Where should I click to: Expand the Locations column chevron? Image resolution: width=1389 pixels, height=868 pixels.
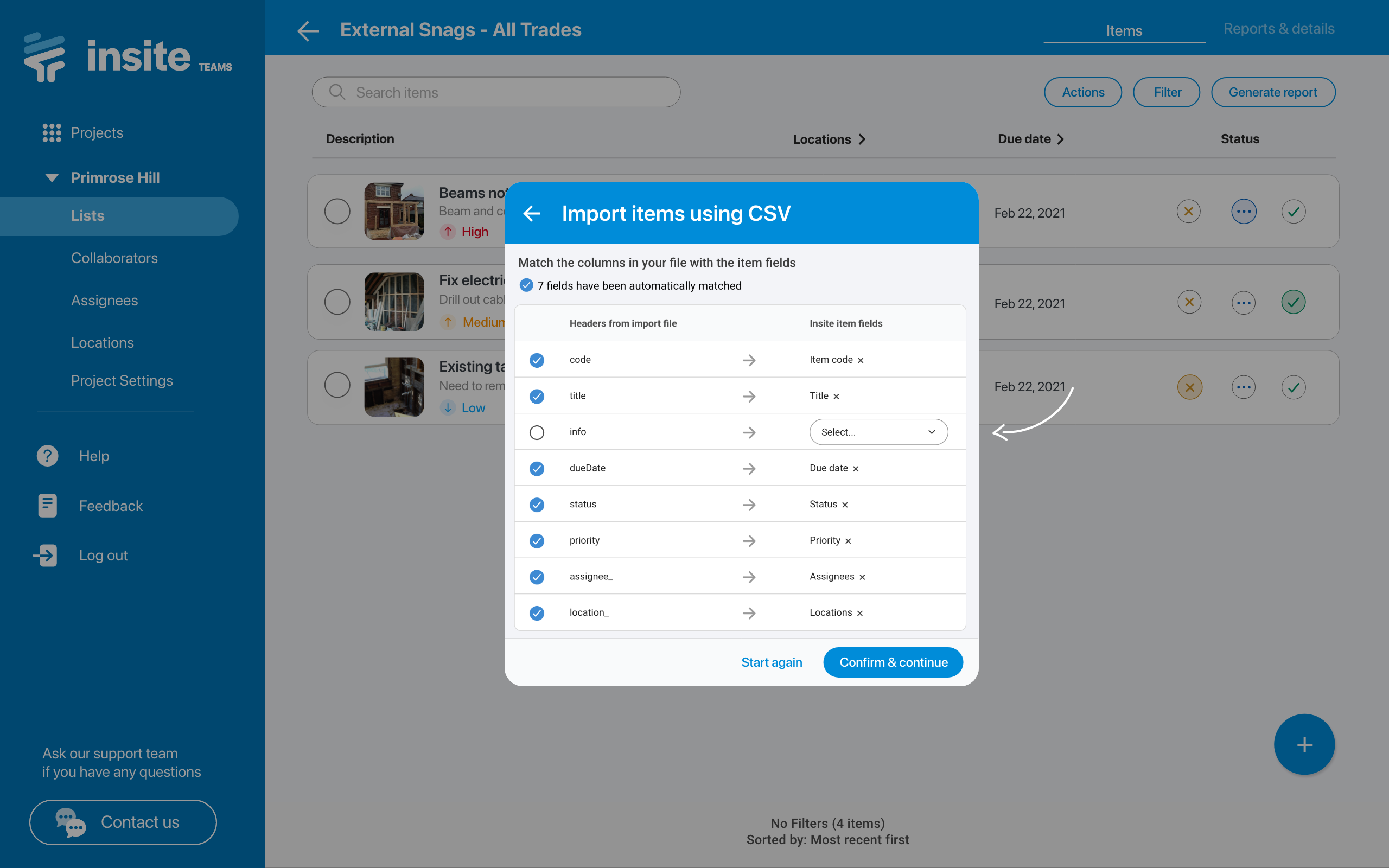tap(862, 139)
